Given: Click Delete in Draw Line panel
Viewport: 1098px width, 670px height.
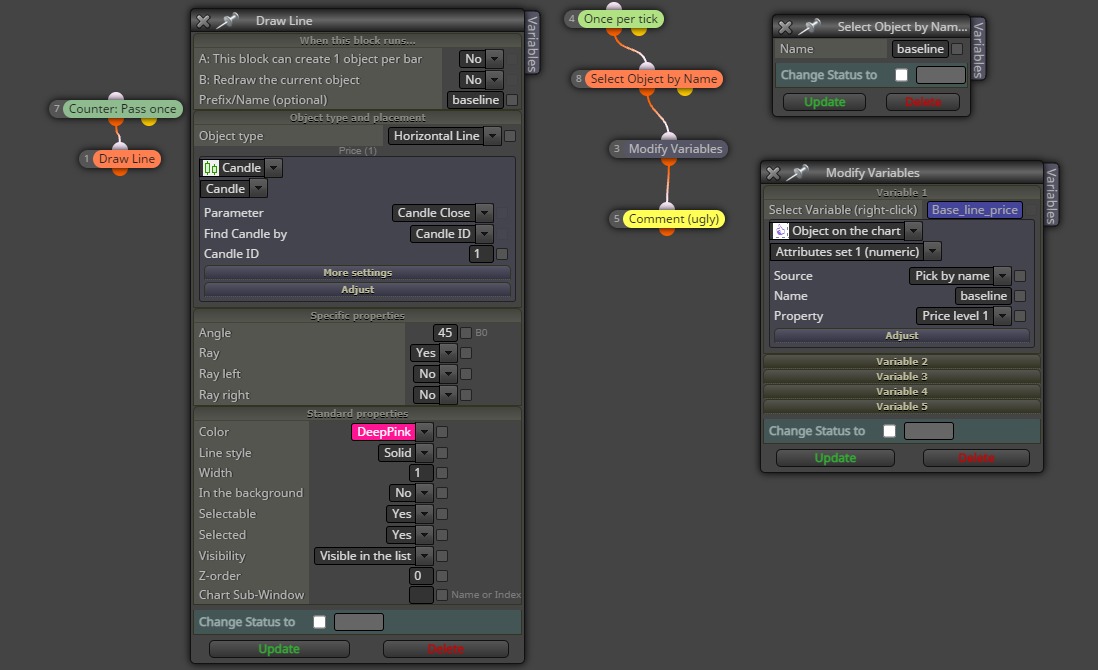Looking at the screenshot, I should [445, 649].
